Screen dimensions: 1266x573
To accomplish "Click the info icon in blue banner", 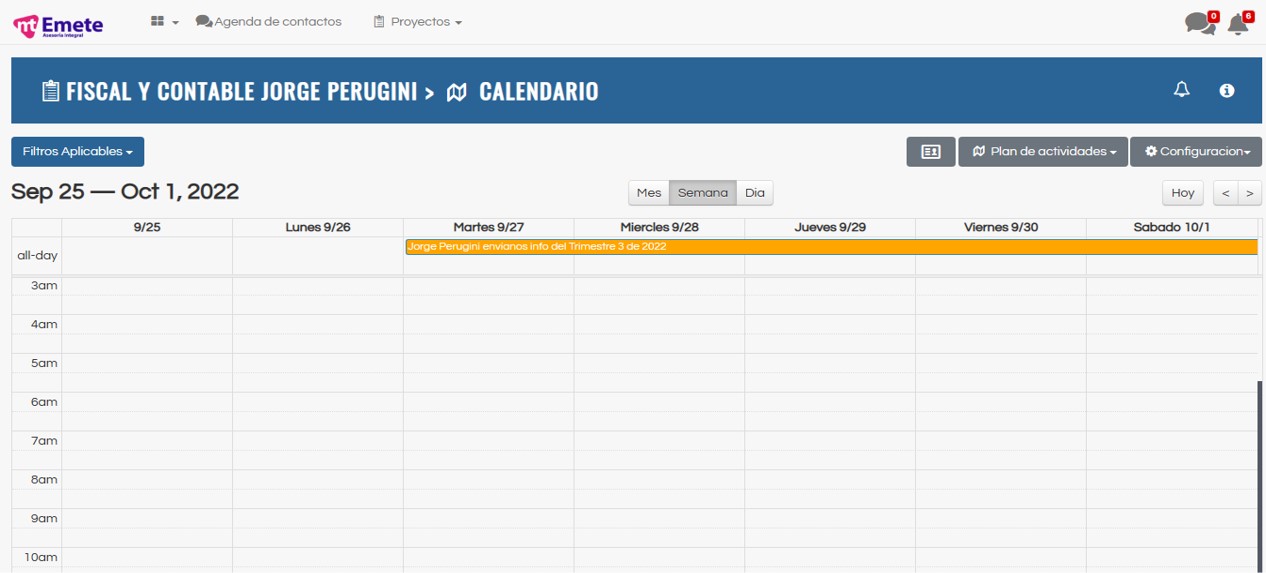I will point(1226,91).
